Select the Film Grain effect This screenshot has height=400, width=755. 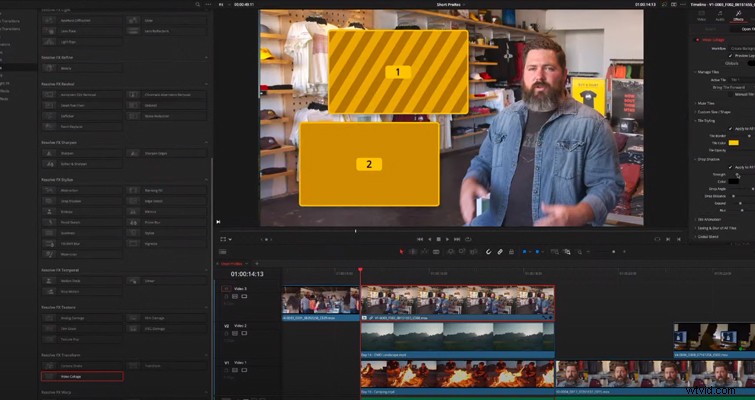82,329
